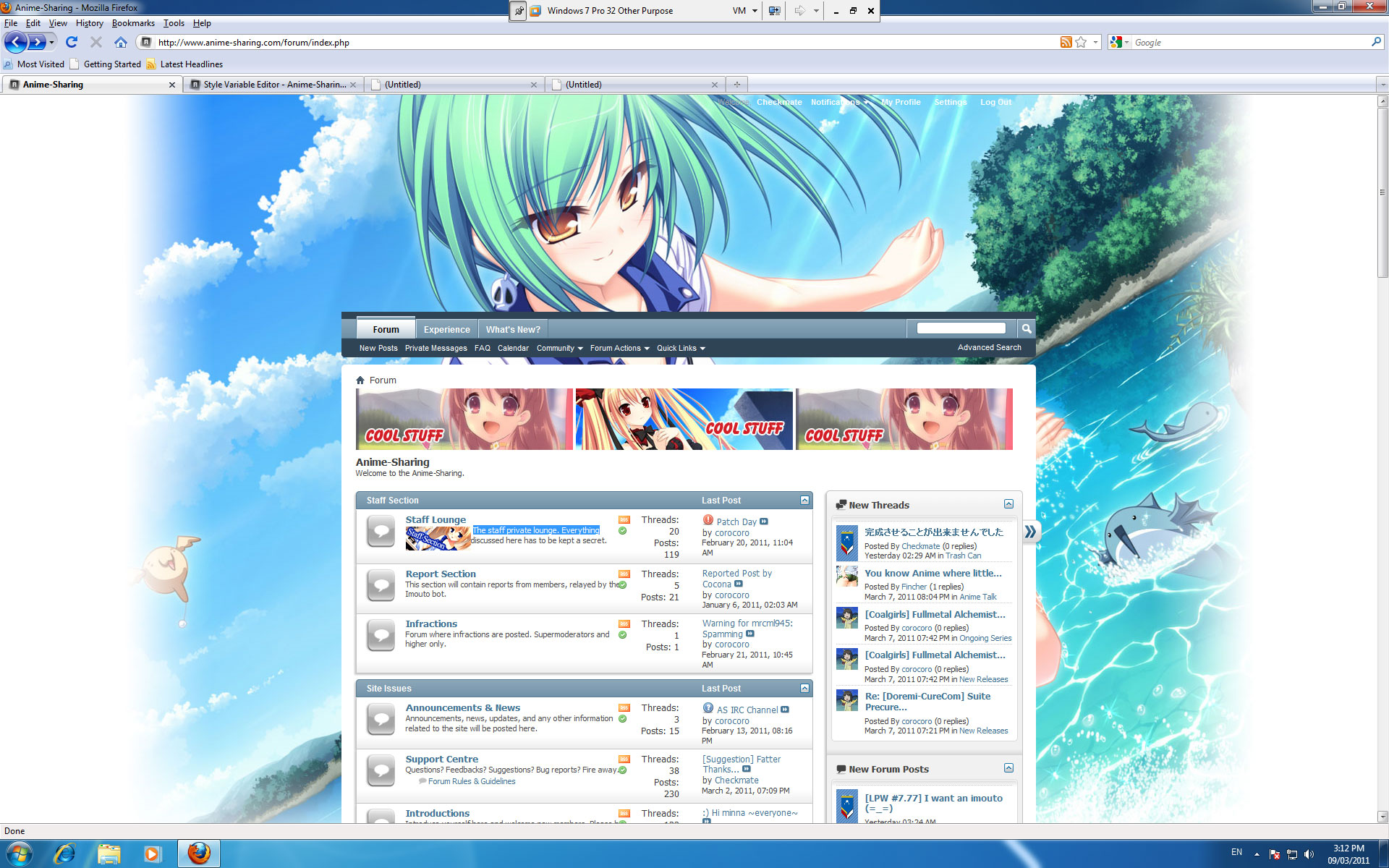Viewport: 1389px width, 868px height.
Task: Expand the Quick Links dropdown
Action: tap(681, 349)
